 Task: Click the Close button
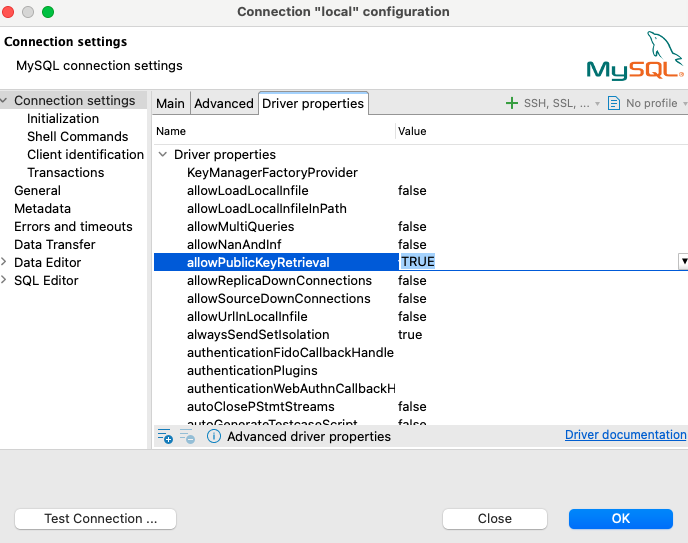coord(494,519)
